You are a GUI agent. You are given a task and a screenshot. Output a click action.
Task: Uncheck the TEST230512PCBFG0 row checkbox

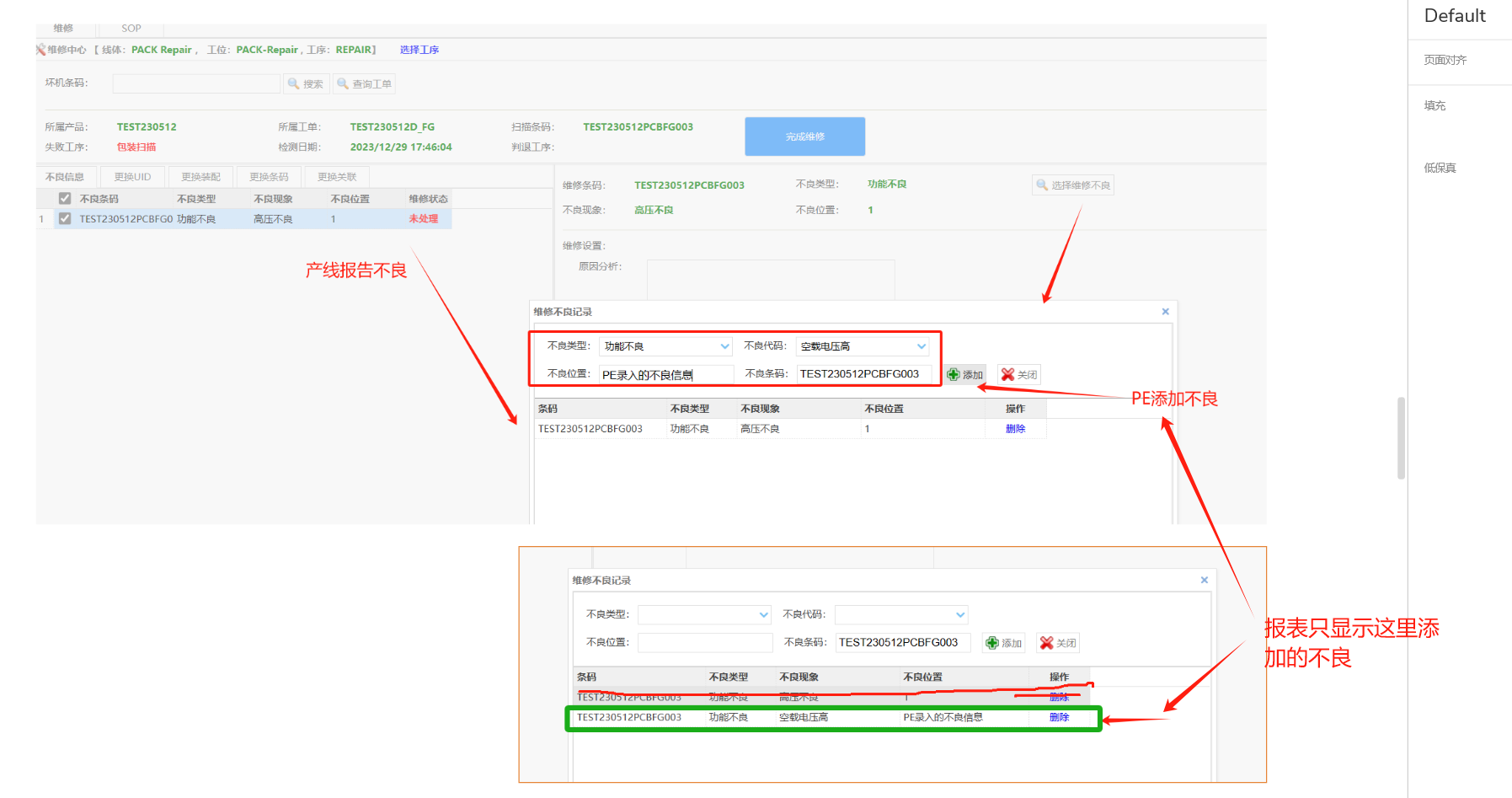(x=65, y=219)
